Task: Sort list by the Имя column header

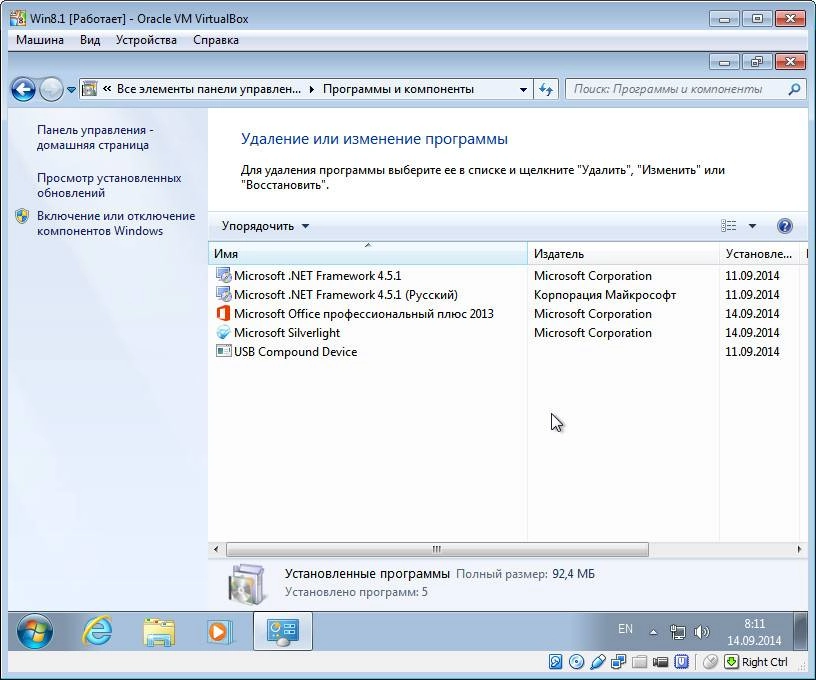Action: click(368, 254)
